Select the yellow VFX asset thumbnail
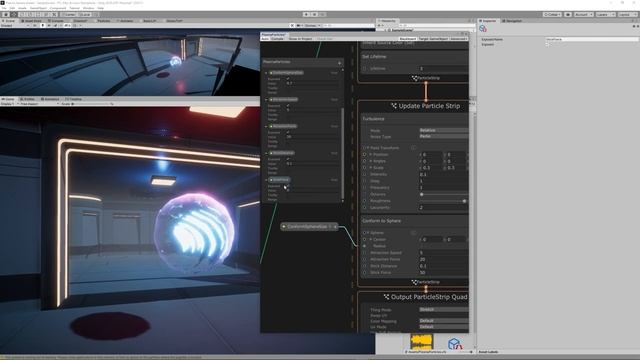Screen dimensions: 640x360 point(421,341)
